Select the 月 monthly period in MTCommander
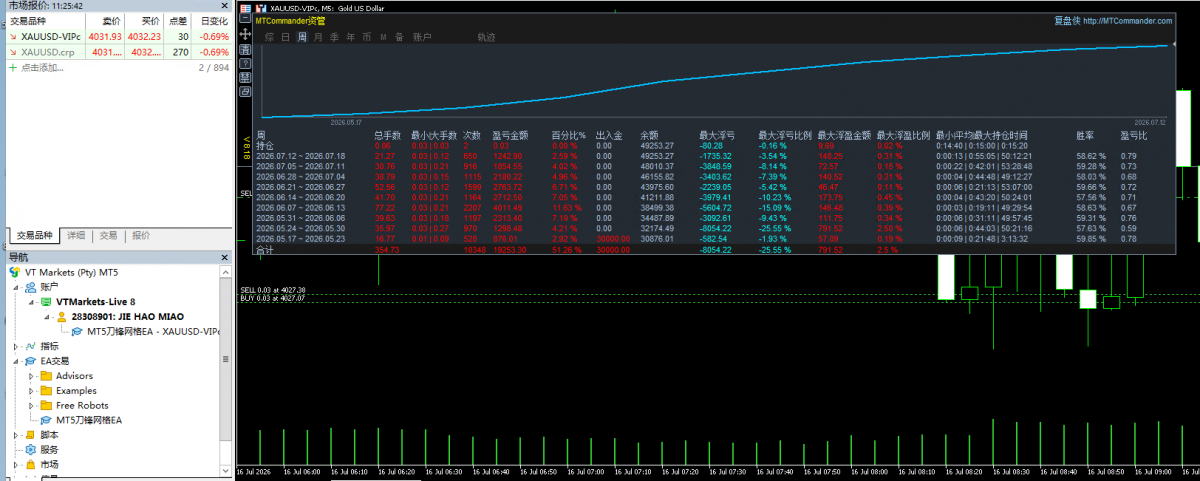The width and height of the screenshot is (1200, 481). 318,37
